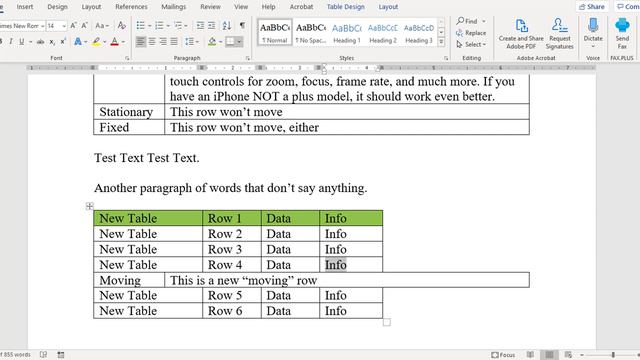Image resolution: width=640 pixels, height=360 pixels.
Task: Apply the Text Effects button
Action: (x=78, y=42)
